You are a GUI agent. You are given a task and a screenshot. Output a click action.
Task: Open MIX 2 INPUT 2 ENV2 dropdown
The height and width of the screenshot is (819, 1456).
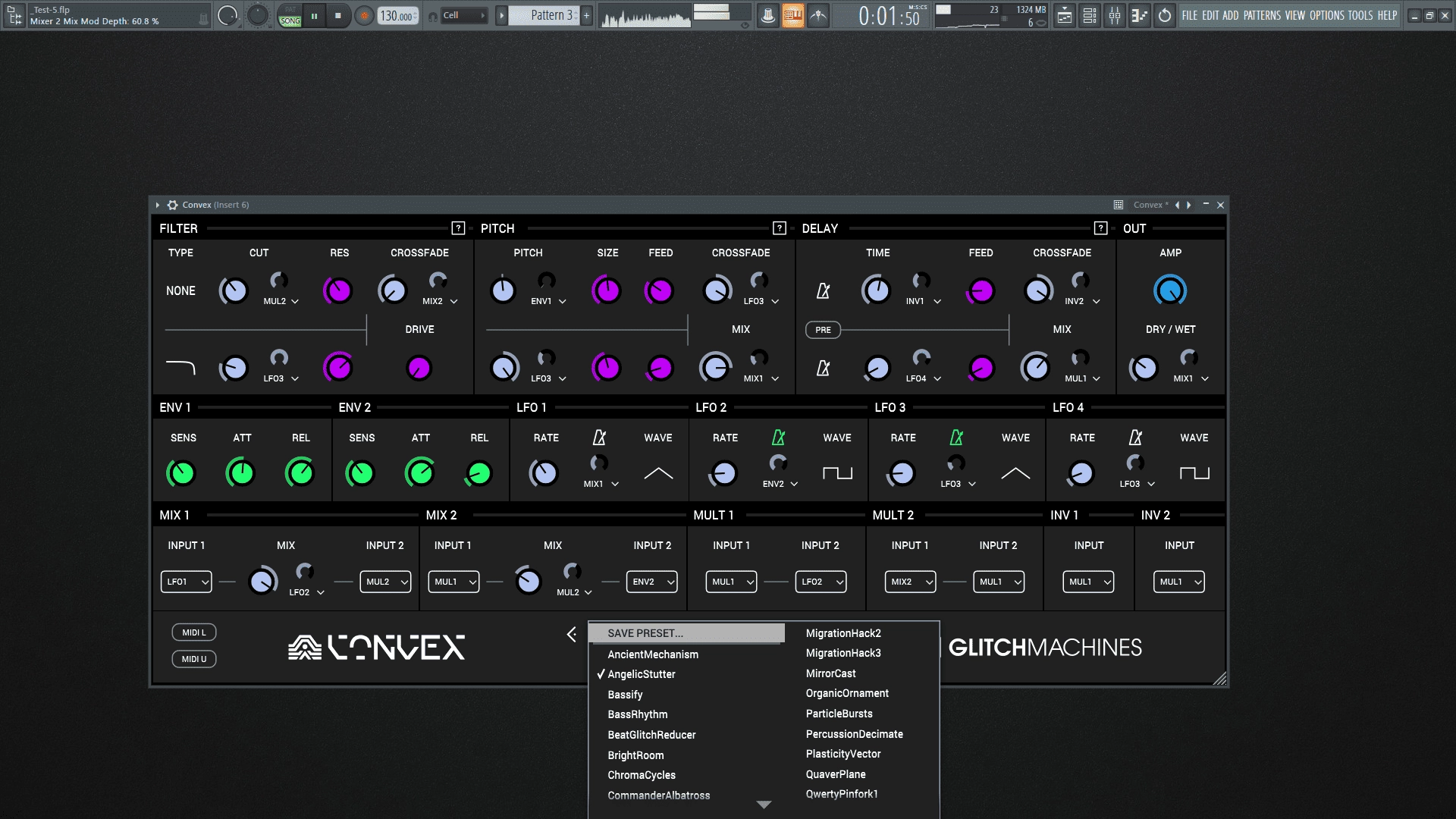tap(652, 582)
